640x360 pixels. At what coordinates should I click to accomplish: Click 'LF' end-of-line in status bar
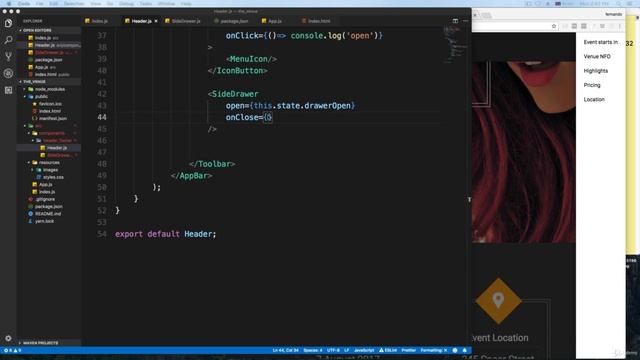click(347, 350)
